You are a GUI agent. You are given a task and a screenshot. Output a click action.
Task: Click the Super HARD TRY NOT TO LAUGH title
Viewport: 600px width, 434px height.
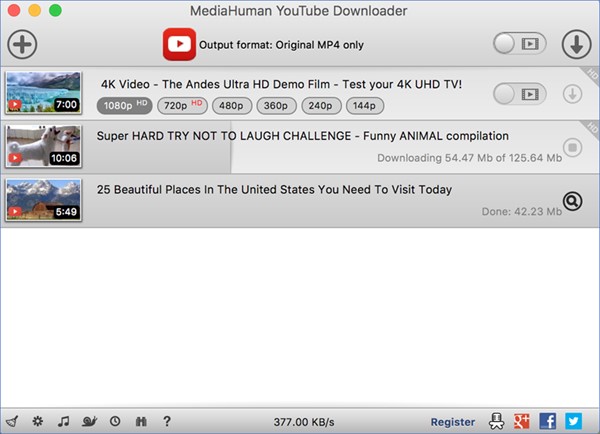pos(303,136)
